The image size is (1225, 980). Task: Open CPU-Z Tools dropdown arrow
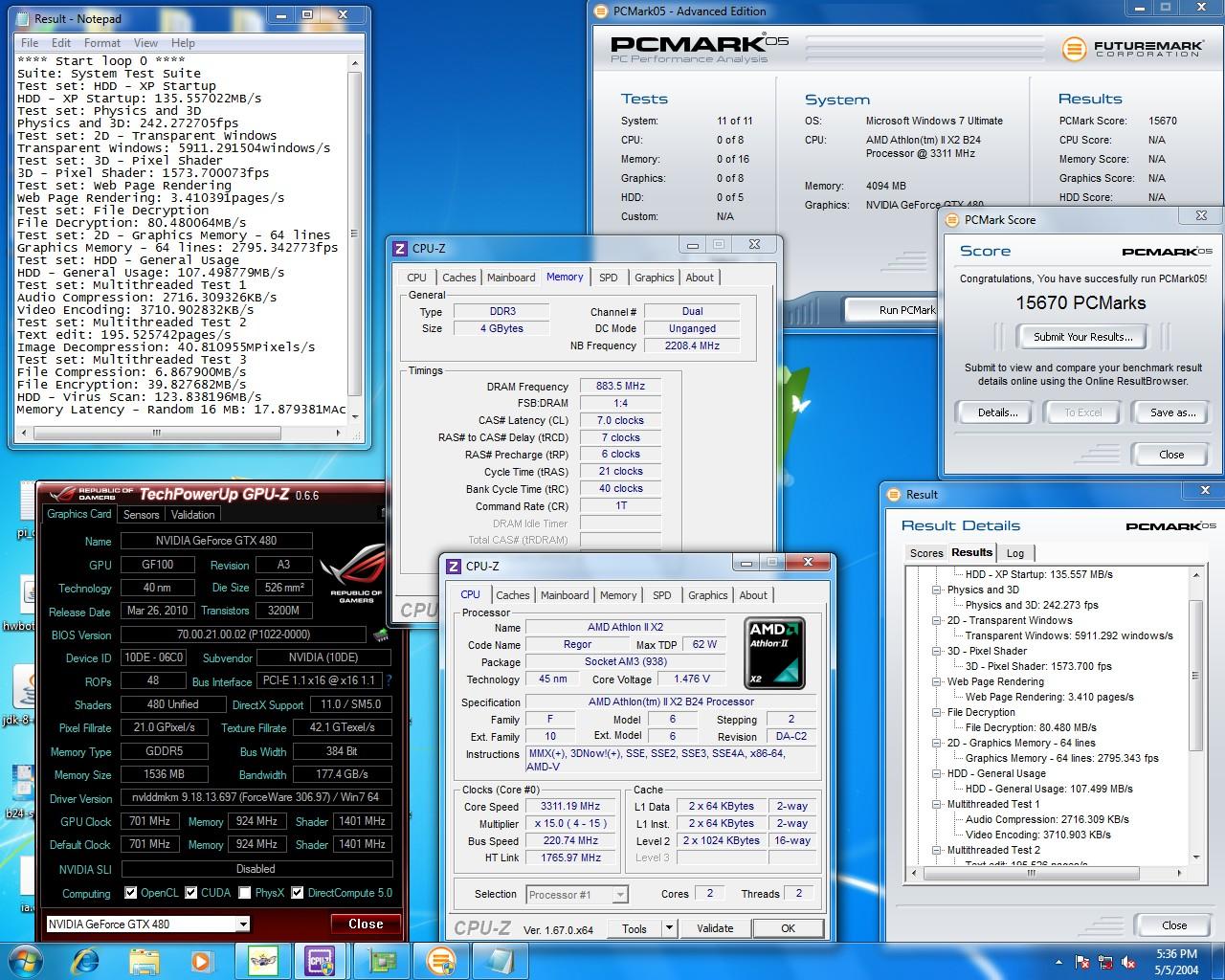coord(669,928)
